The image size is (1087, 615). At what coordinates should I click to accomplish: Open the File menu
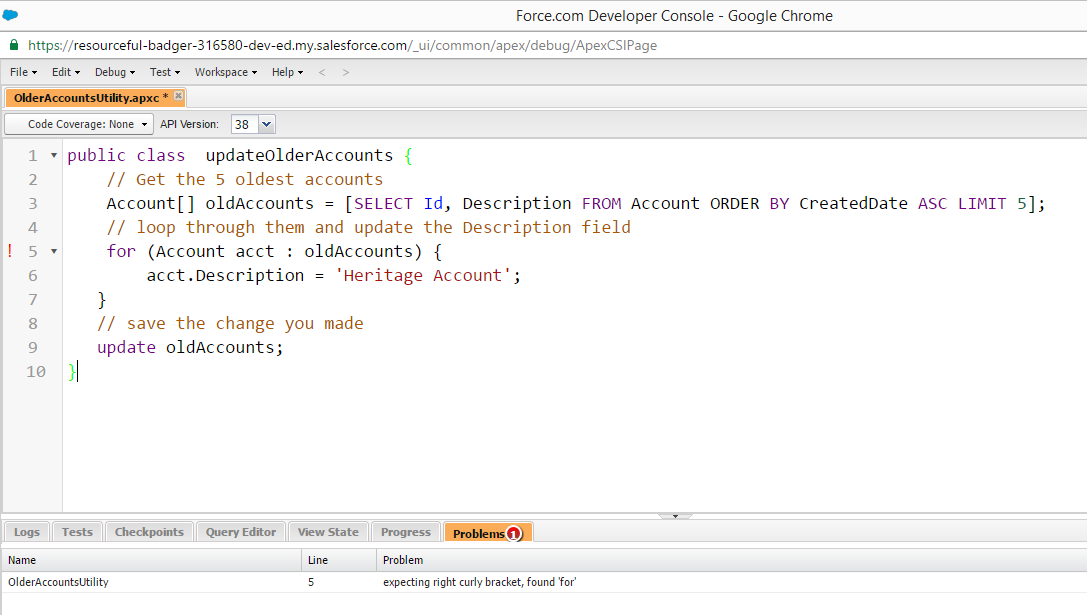tap(23, 72)
